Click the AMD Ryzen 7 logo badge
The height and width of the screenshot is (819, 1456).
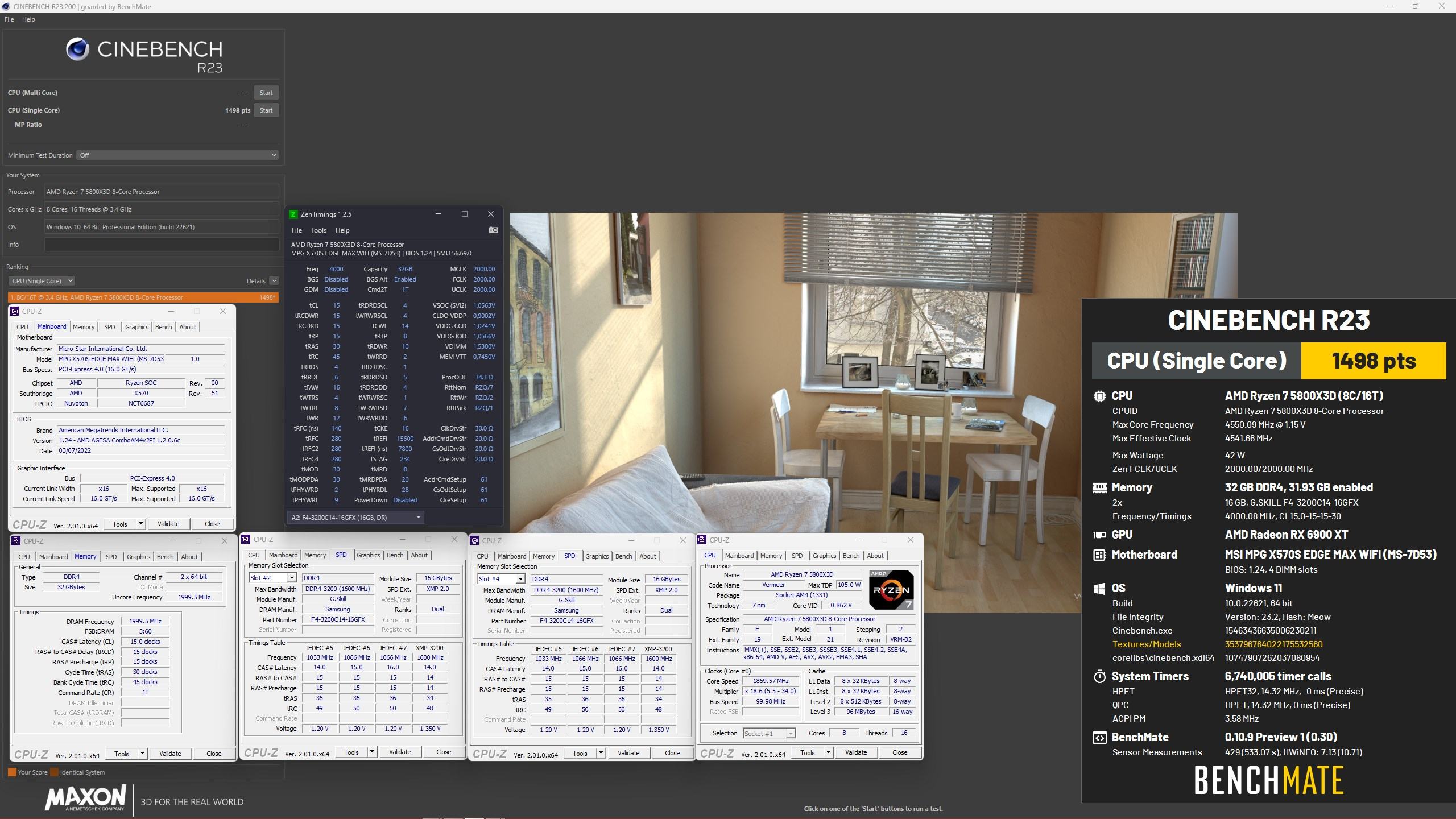pyautogui.click(x=891, y=589)
